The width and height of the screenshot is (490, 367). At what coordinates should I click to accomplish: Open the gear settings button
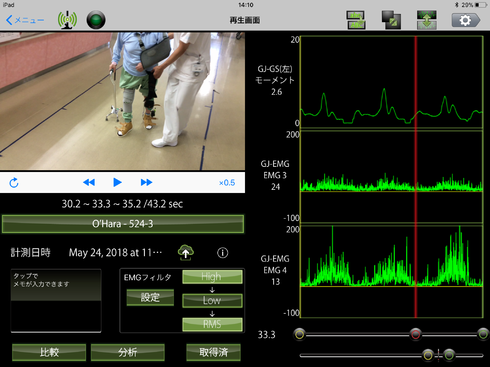coord(466,20)
